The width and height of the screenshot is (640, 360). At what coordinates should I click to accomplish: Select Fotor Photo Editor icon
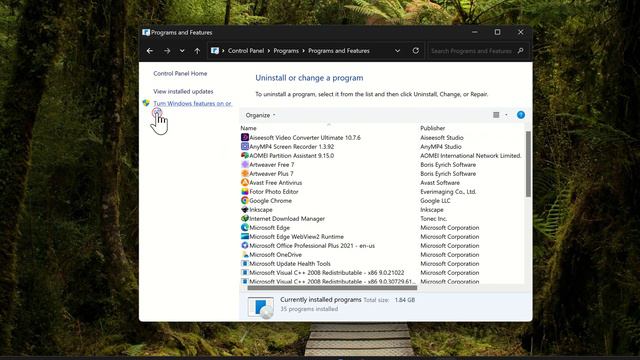point(244,191)
